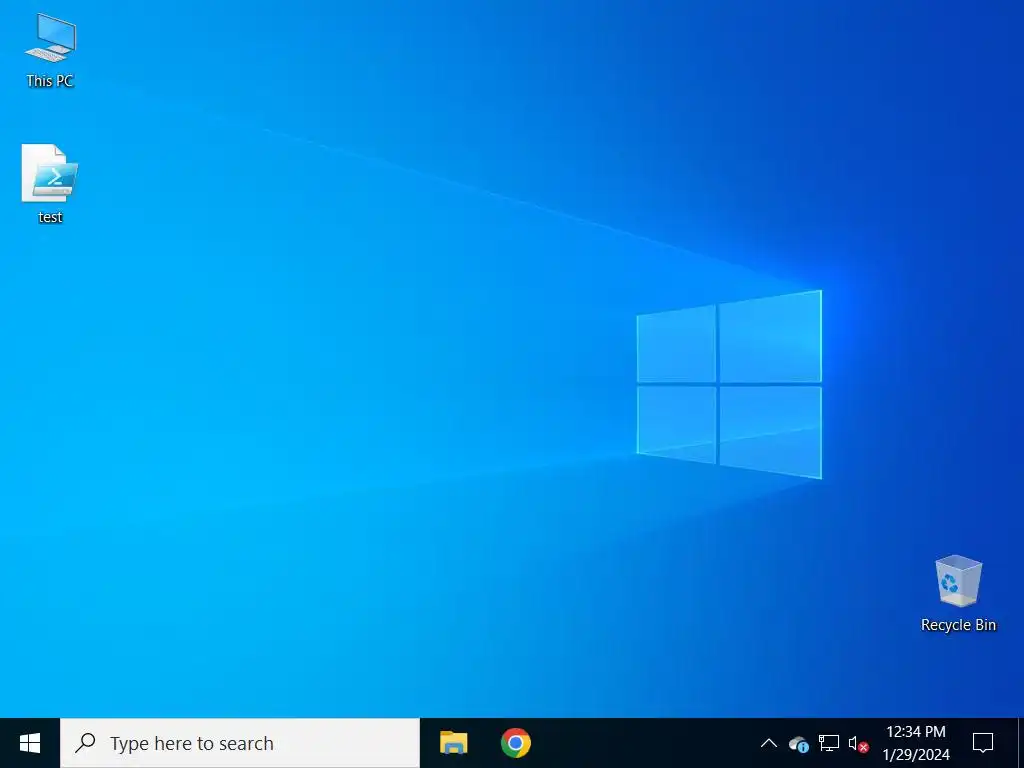Click the Show desktop strip
The width and height of the screenshot is (1024, 768).
pos(1021,743)
